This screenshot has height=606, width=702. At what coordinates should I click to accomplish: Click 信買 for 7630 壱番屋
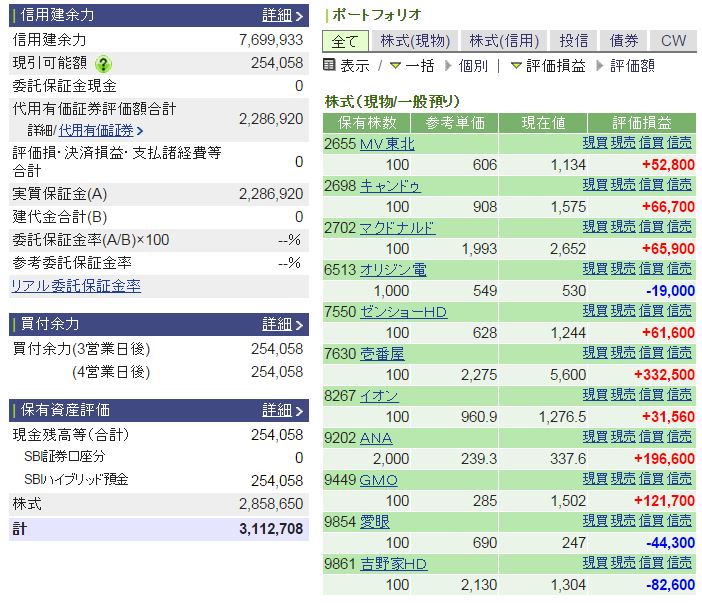651,353
